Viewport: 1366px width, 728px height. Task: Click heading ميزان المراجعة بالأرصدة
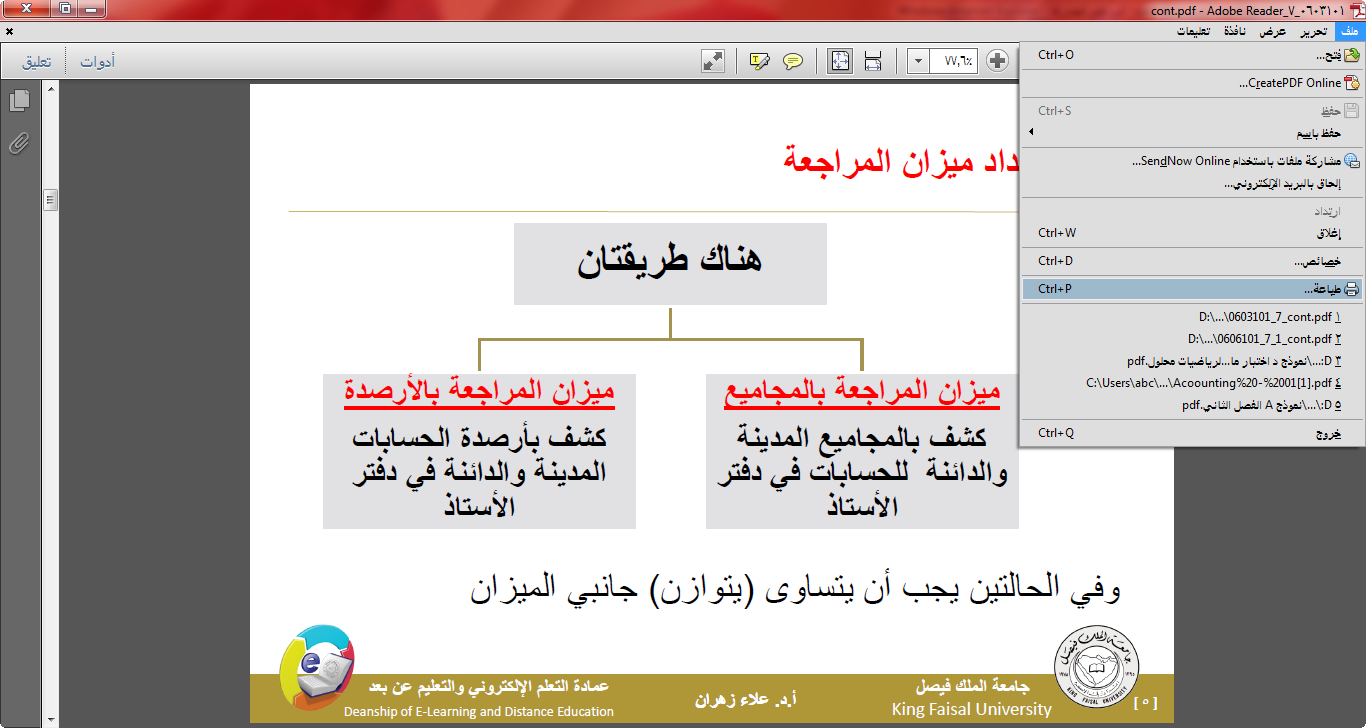[479, 391]
